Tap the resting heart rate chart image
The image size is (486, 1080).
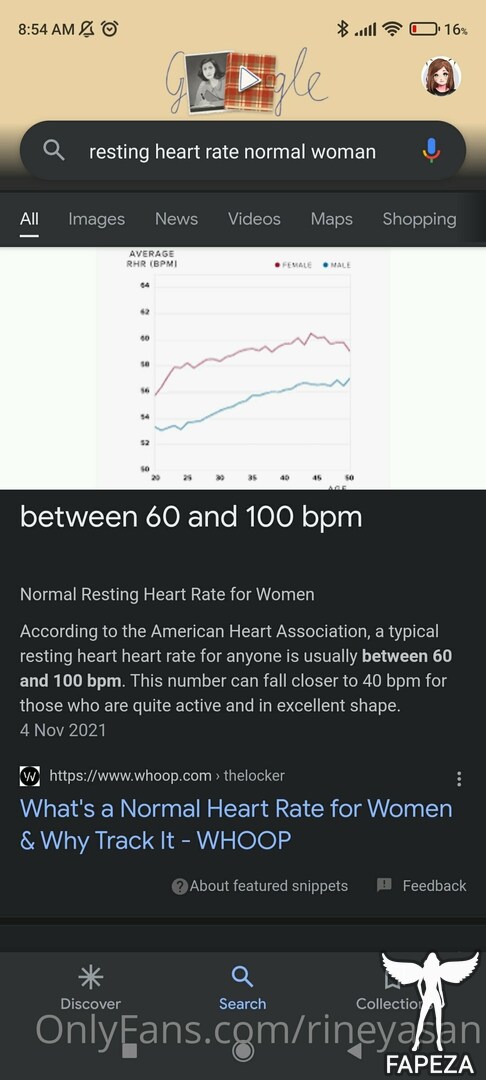(243, 368)
